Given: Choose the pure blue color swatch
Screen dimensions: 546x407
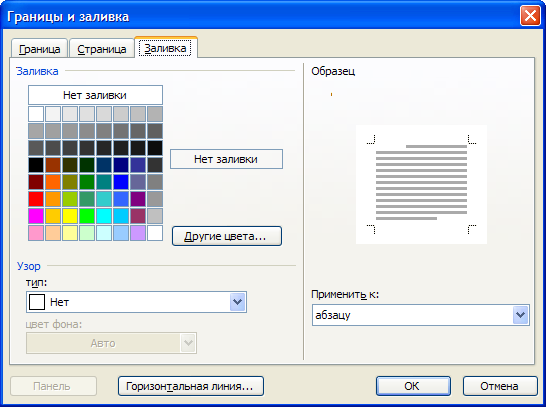Looking at the screenshot, I should 121,182.
